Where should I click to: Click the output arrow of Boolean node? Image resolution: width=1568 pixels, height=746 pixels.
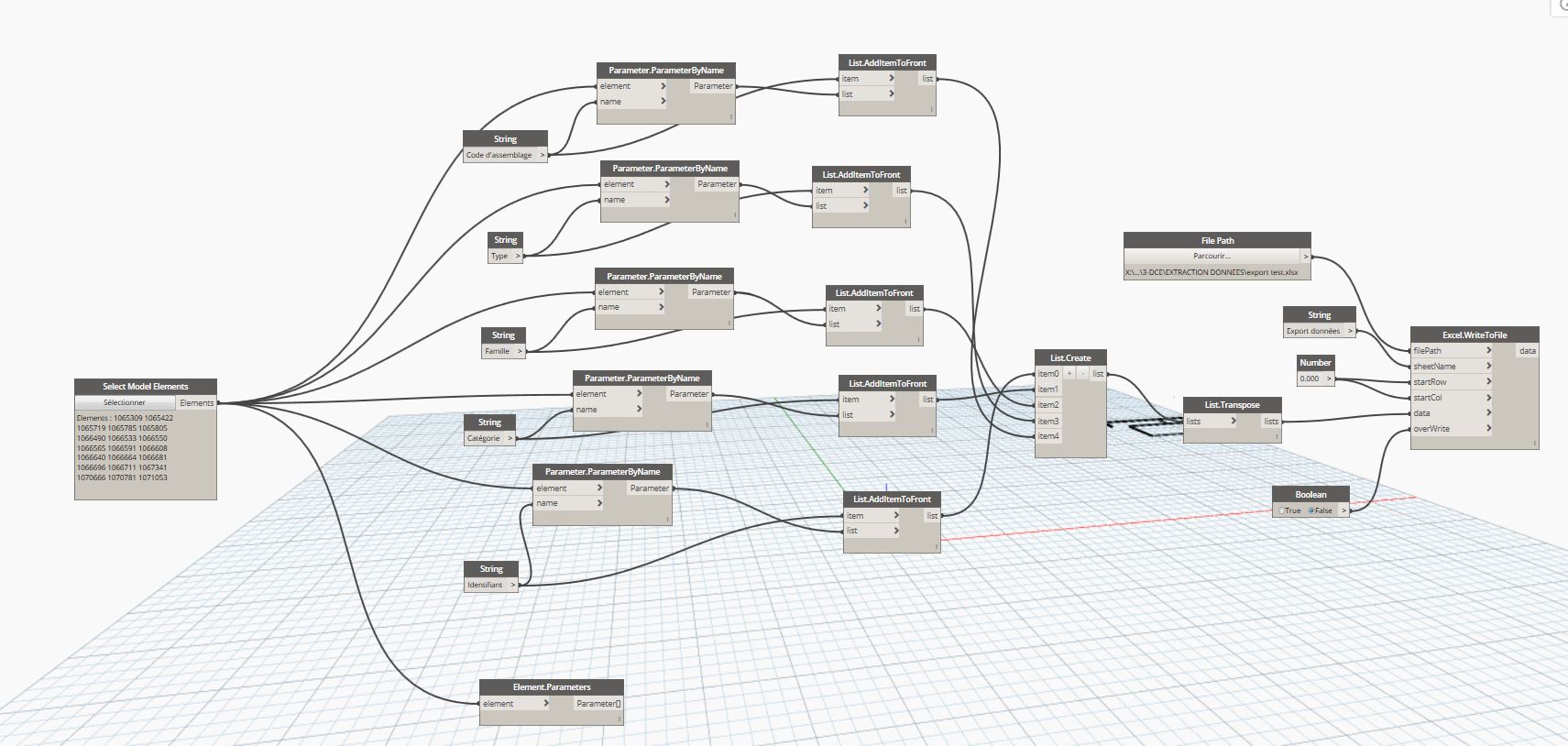click(x=1343, y=510)
